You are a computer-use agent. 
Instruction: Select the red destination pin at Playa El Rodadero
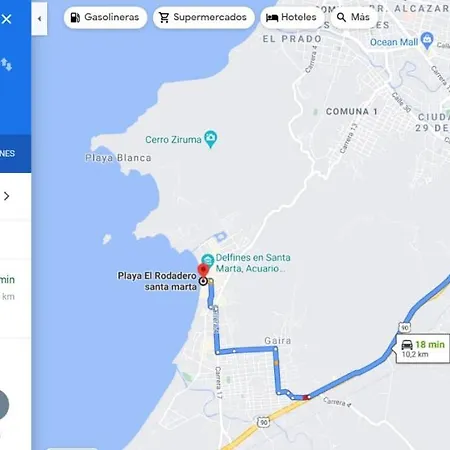[203, 271]
